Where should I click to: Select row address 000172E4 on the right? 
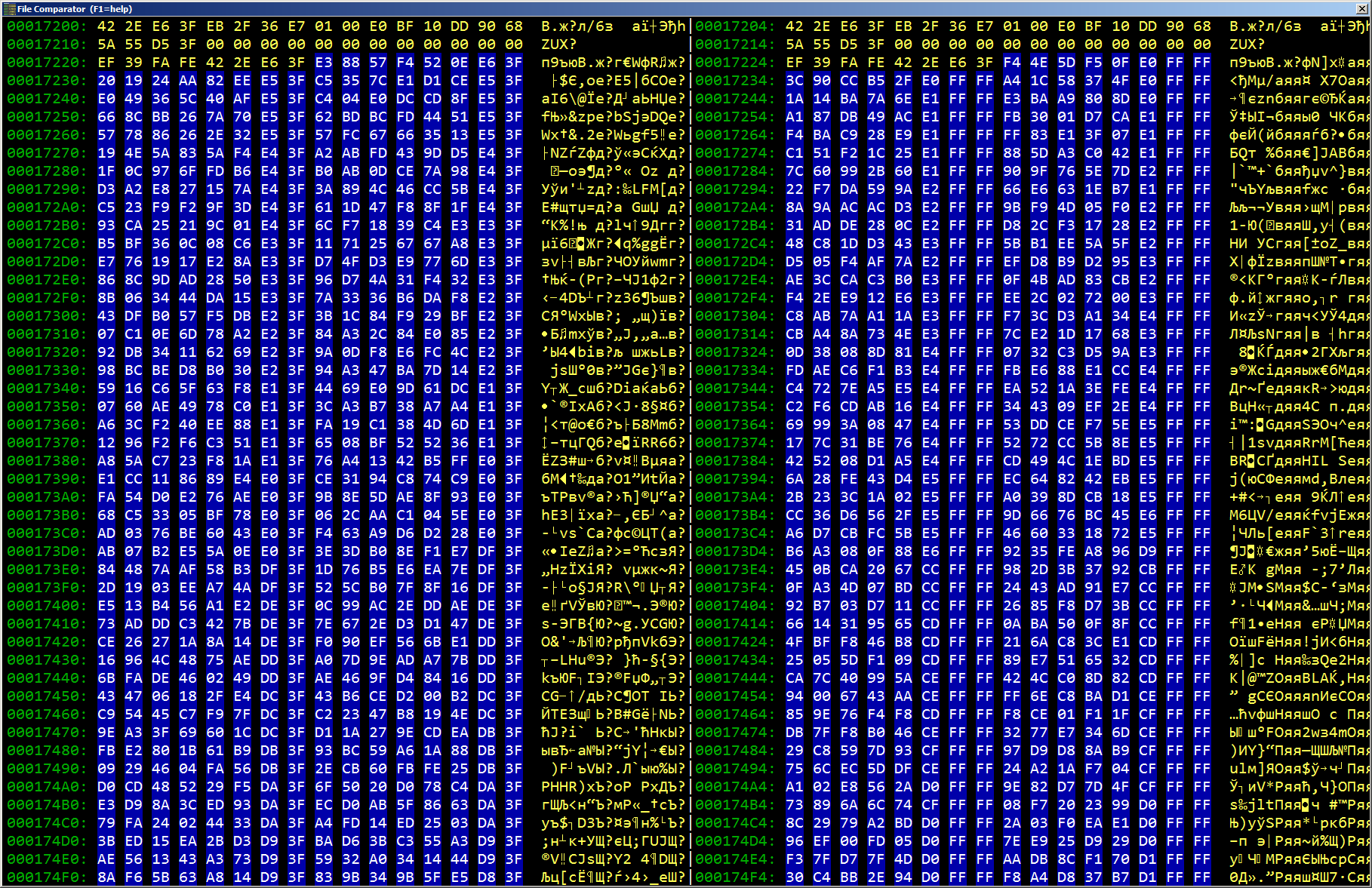click(735, 280)
